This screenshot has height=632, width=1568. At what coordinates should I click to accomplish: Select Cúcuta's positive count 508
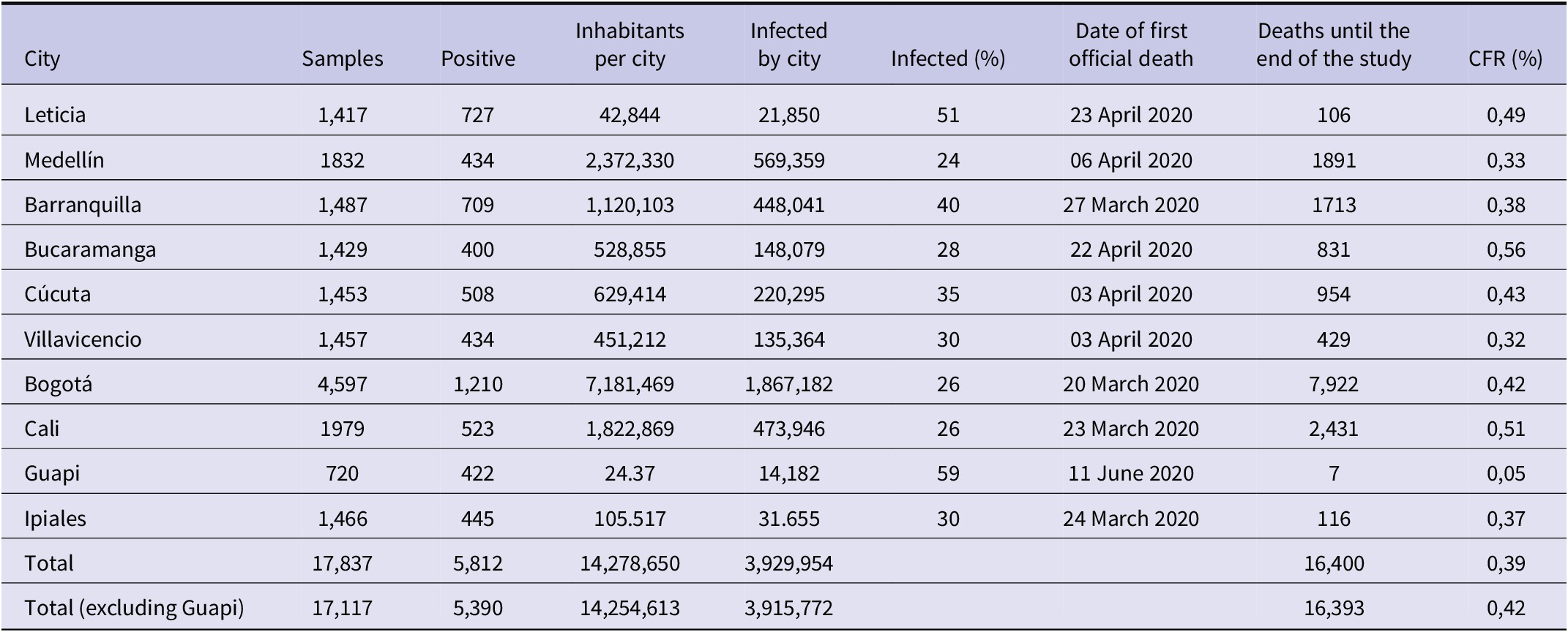[x=478, y=294]
